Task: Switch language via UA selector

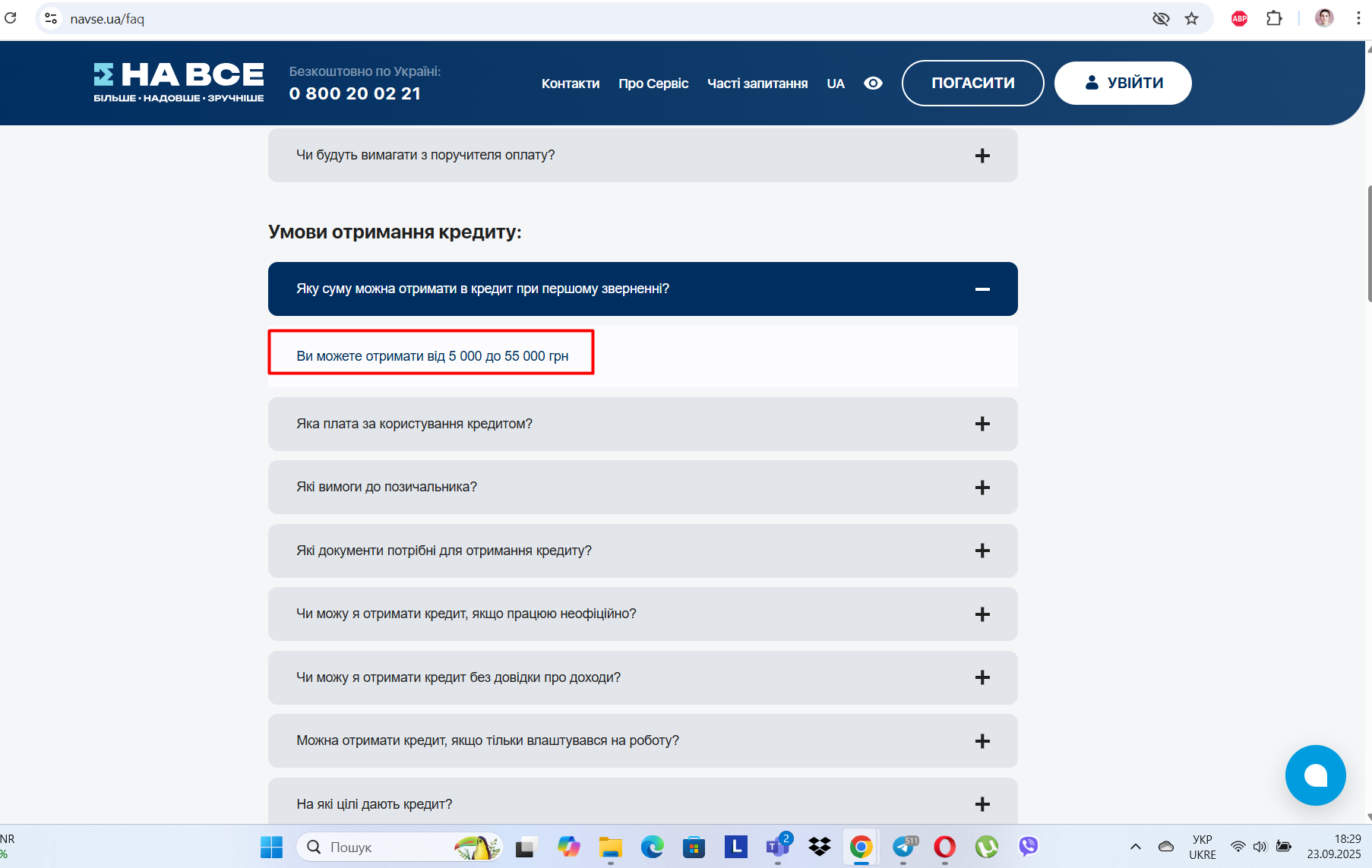Action: pyautogui.click(x=836, y=84)
